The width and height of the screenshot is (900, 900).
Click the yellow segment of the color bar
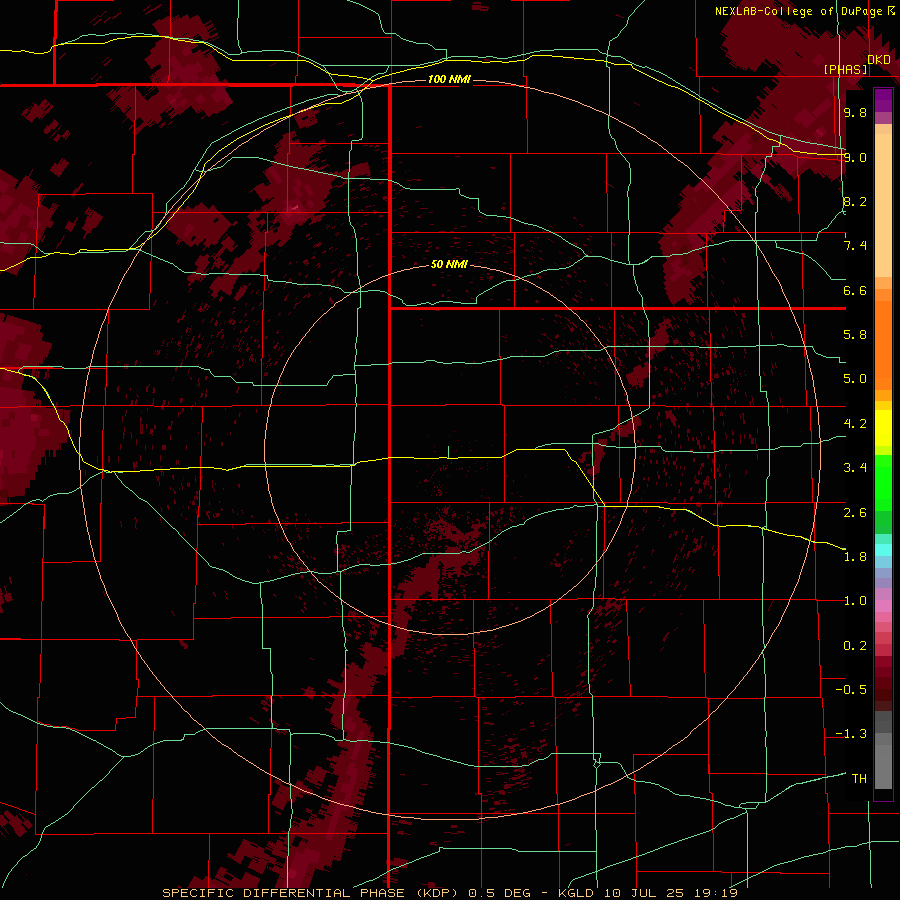[x=883, y=428]
